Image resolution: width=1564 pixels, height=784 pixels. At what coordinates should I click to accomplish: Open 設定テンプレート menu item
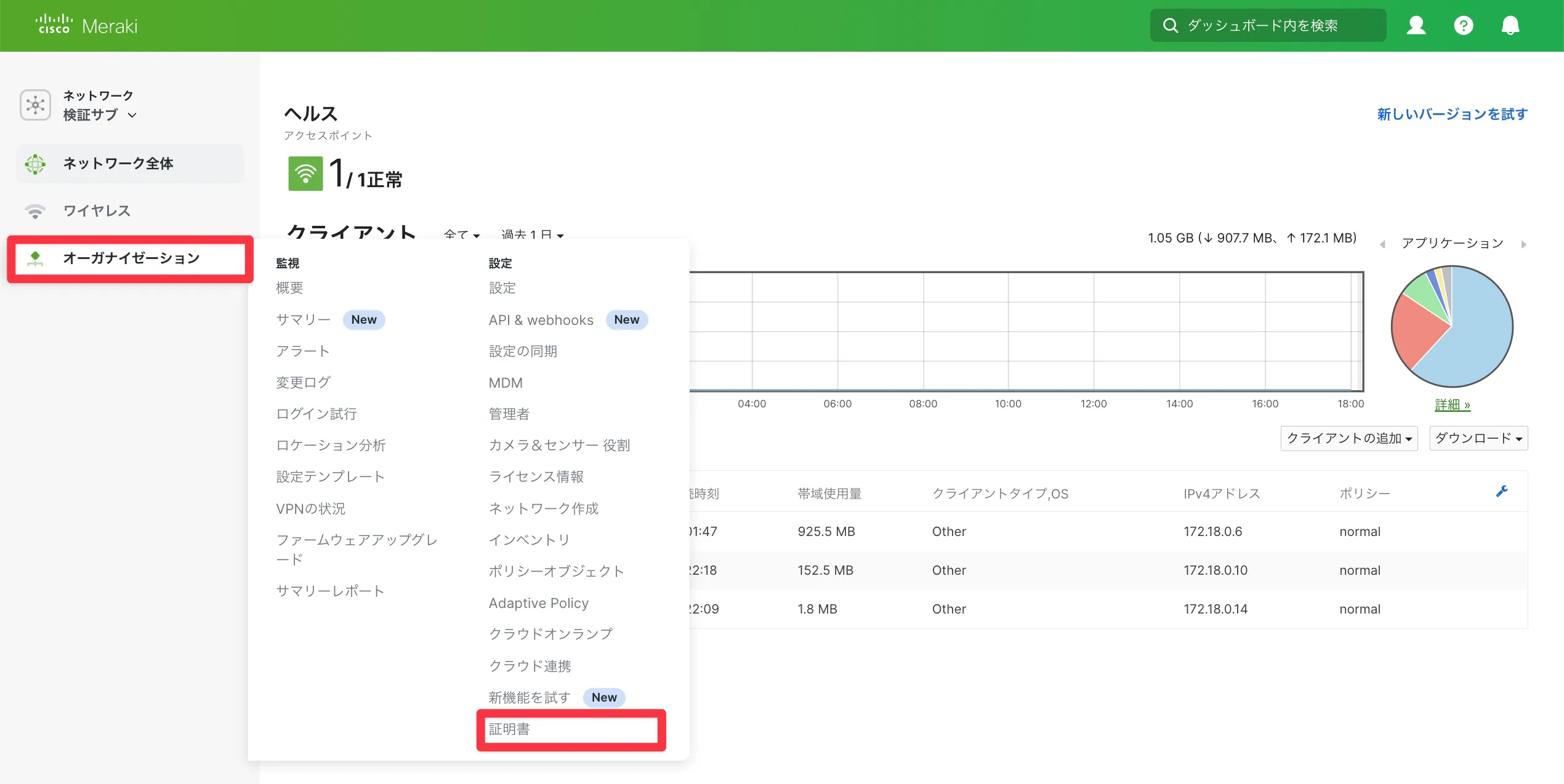331,476
